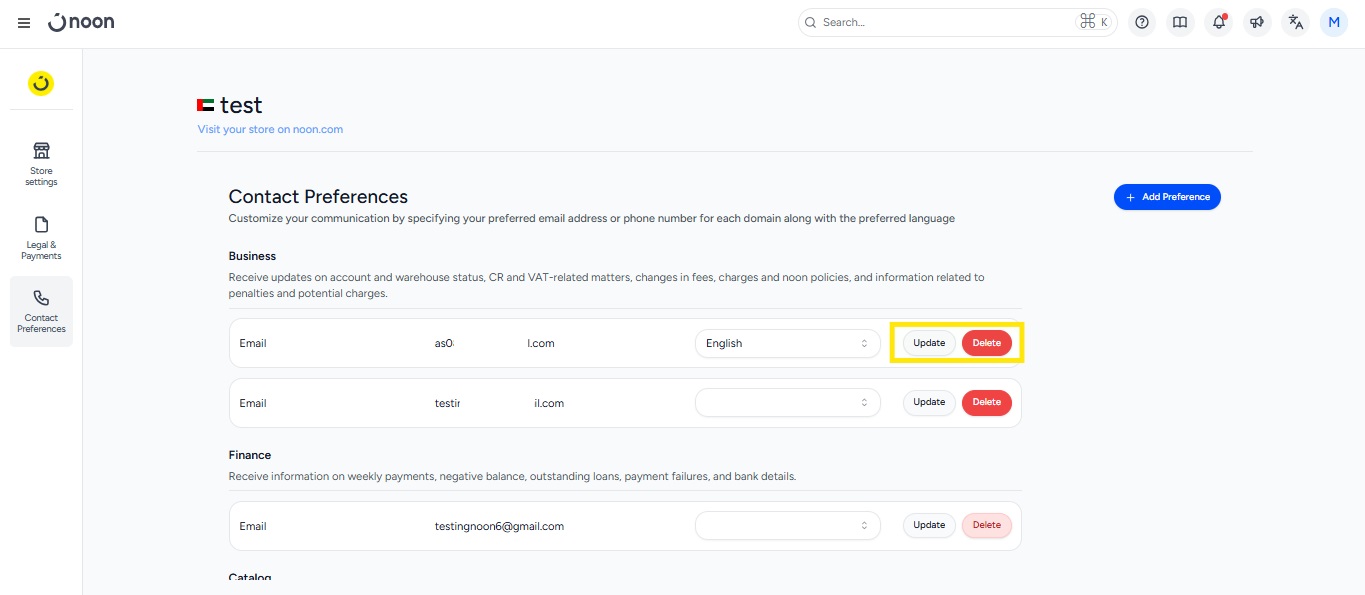1365x595 pixels.
Task: Go to Store settings in sidebar
Action: 41,163
